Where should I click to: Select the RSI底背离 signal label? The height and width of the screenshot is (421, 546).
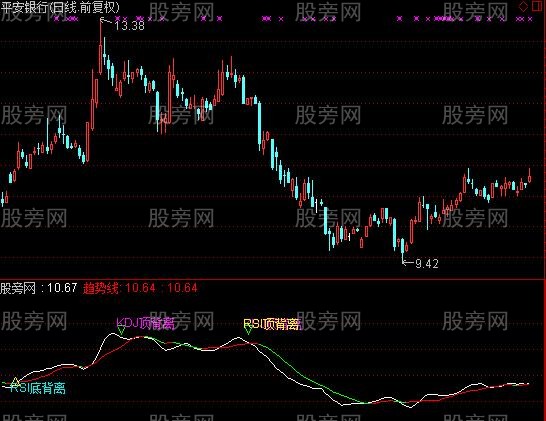38,388
